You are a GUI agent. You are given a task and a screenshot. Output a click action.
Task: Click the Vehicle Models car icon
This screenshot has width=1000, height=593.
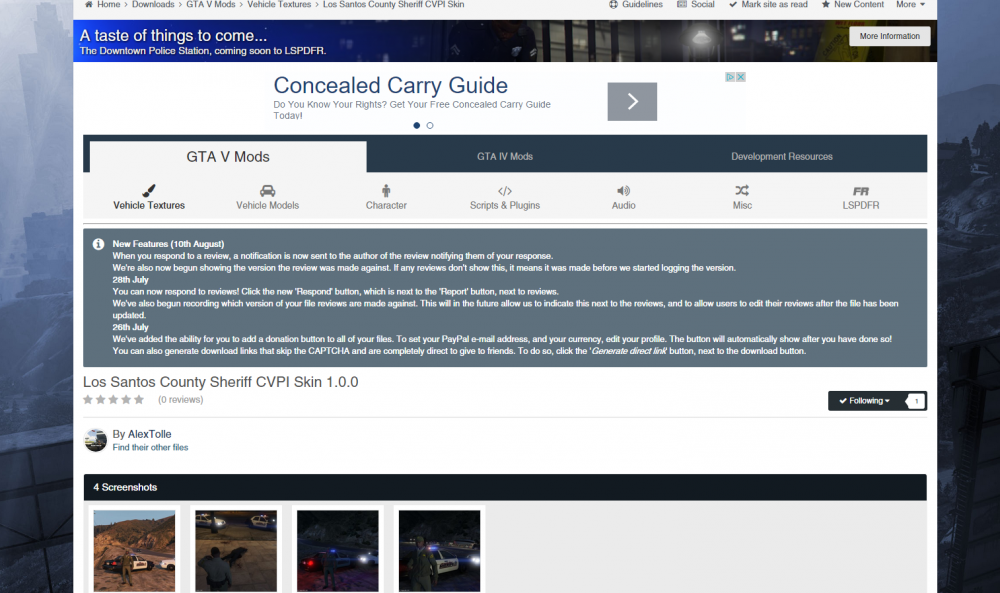[267, 189]
